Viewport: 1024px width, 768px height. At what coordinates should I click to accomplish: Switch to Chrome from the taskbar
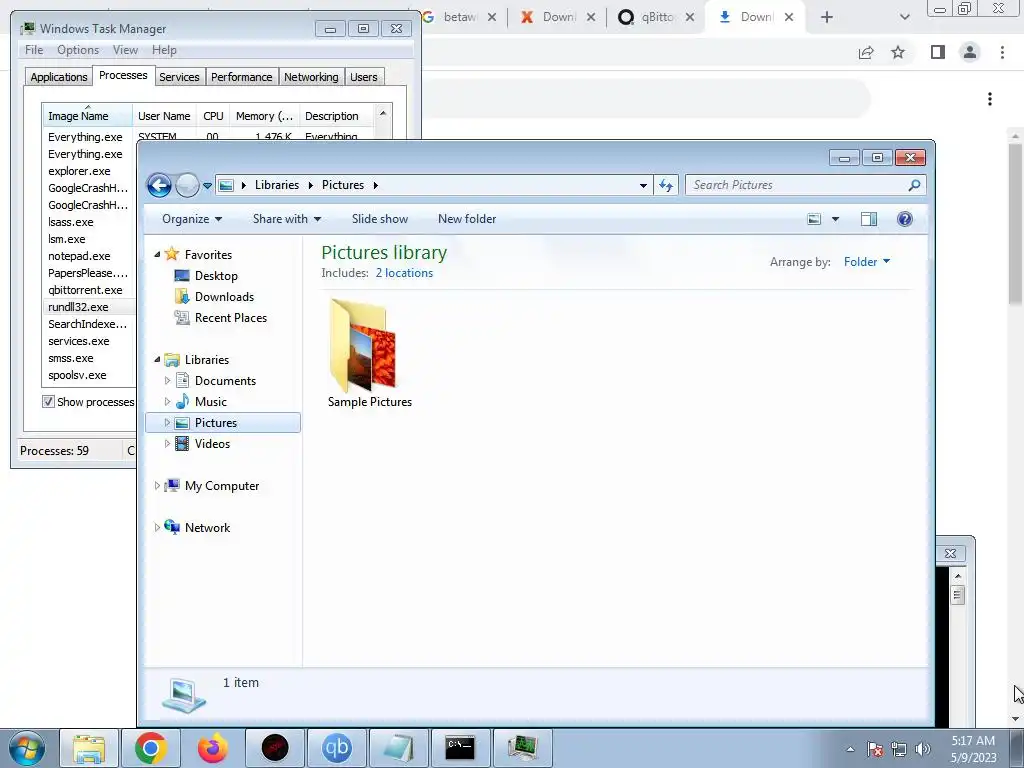151,748
